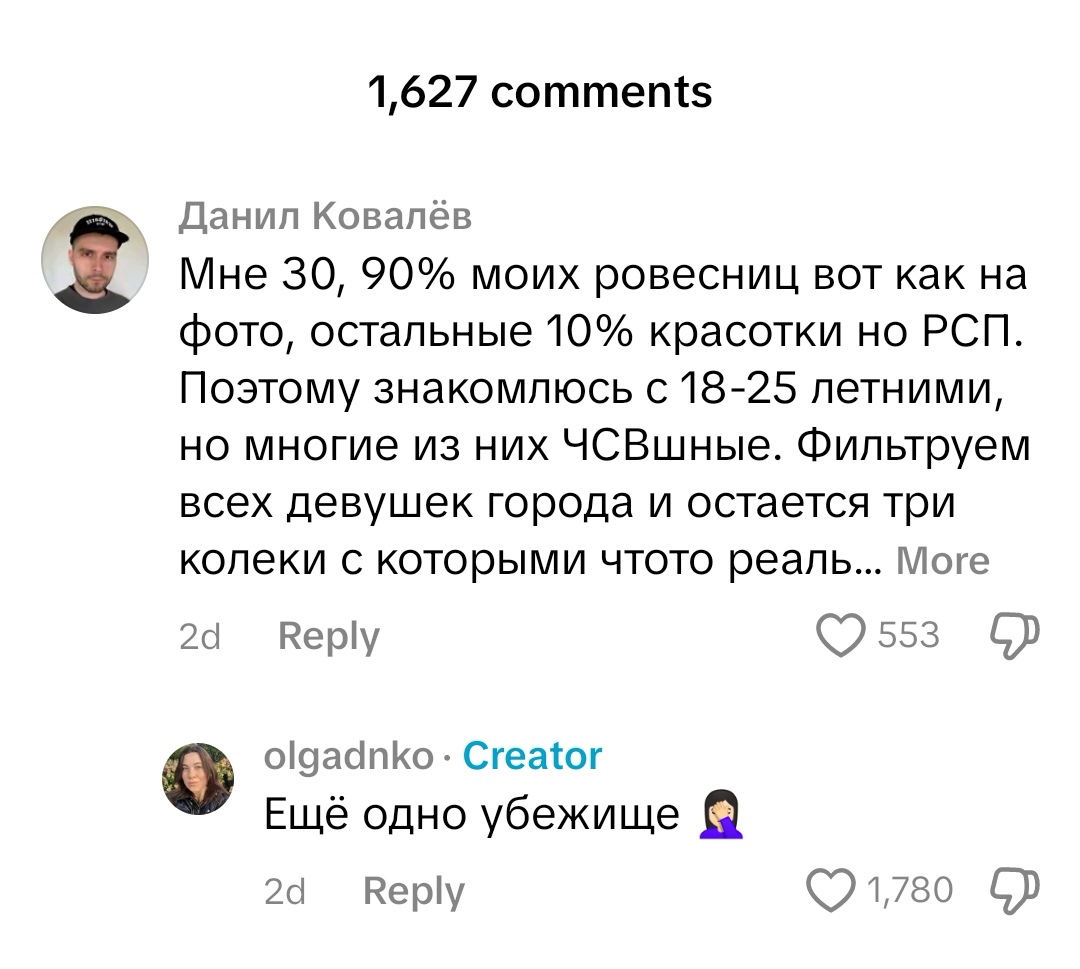The image size is (1080, 969).
Task: Open olgadnko's profile avatar
Action: pyautogui.click(x=198, y=779)
